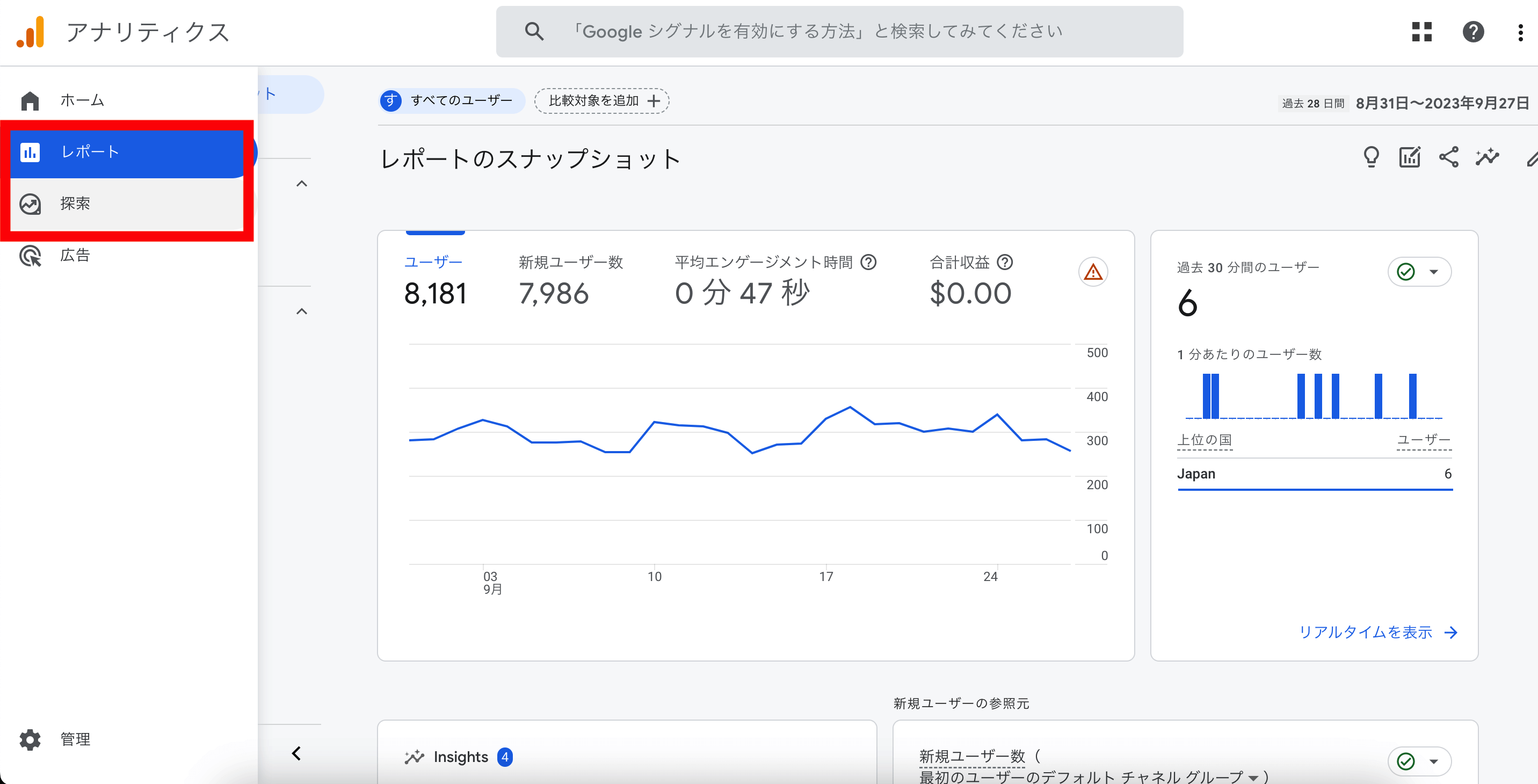Collapse the first report section chevron
The width and height of the screenshot is (1538, 784).
pyautogui.click(x=302, y=184)
